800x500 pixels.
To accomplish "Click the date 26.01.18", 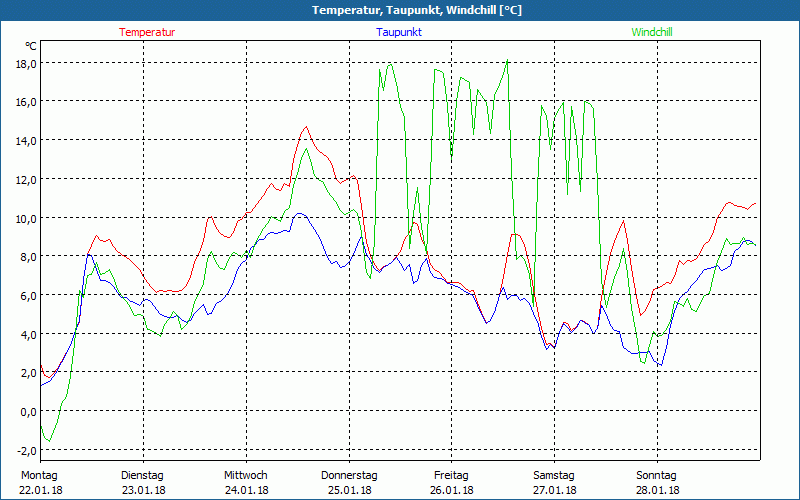I will pos(452,490).
